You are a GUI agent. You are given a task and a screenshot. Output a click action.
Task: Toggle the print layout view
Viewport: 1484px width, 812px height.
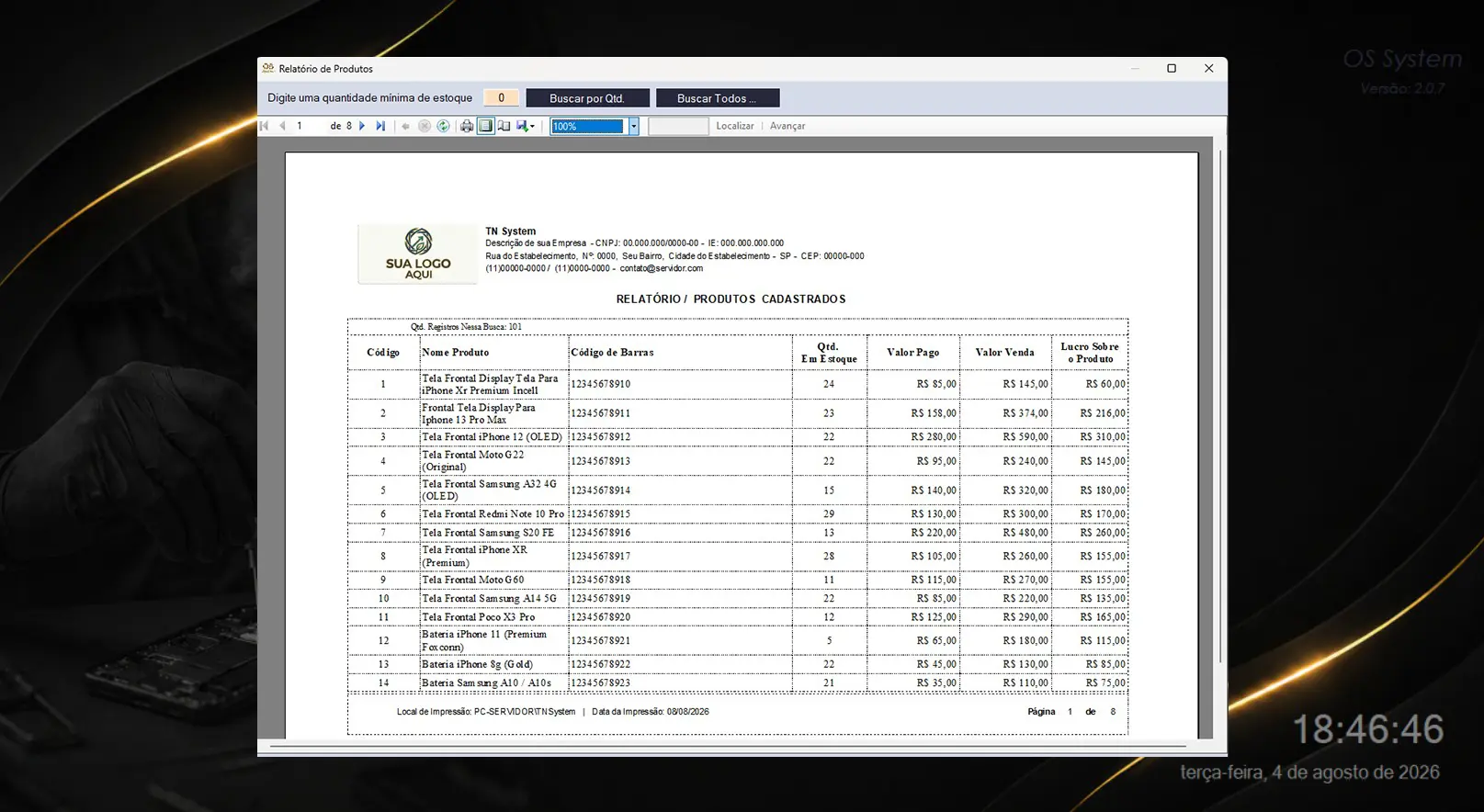coord(485,126)
